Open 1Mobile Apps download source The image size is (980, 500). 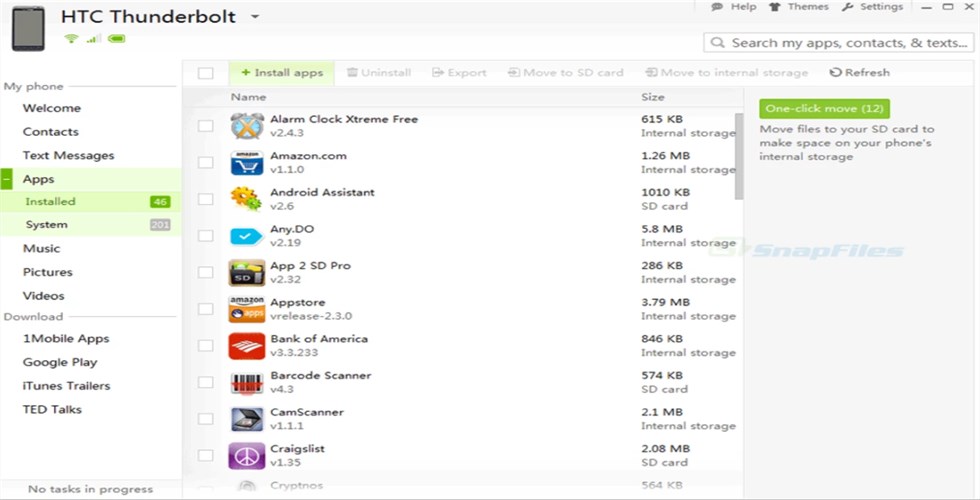coord(66,339)
